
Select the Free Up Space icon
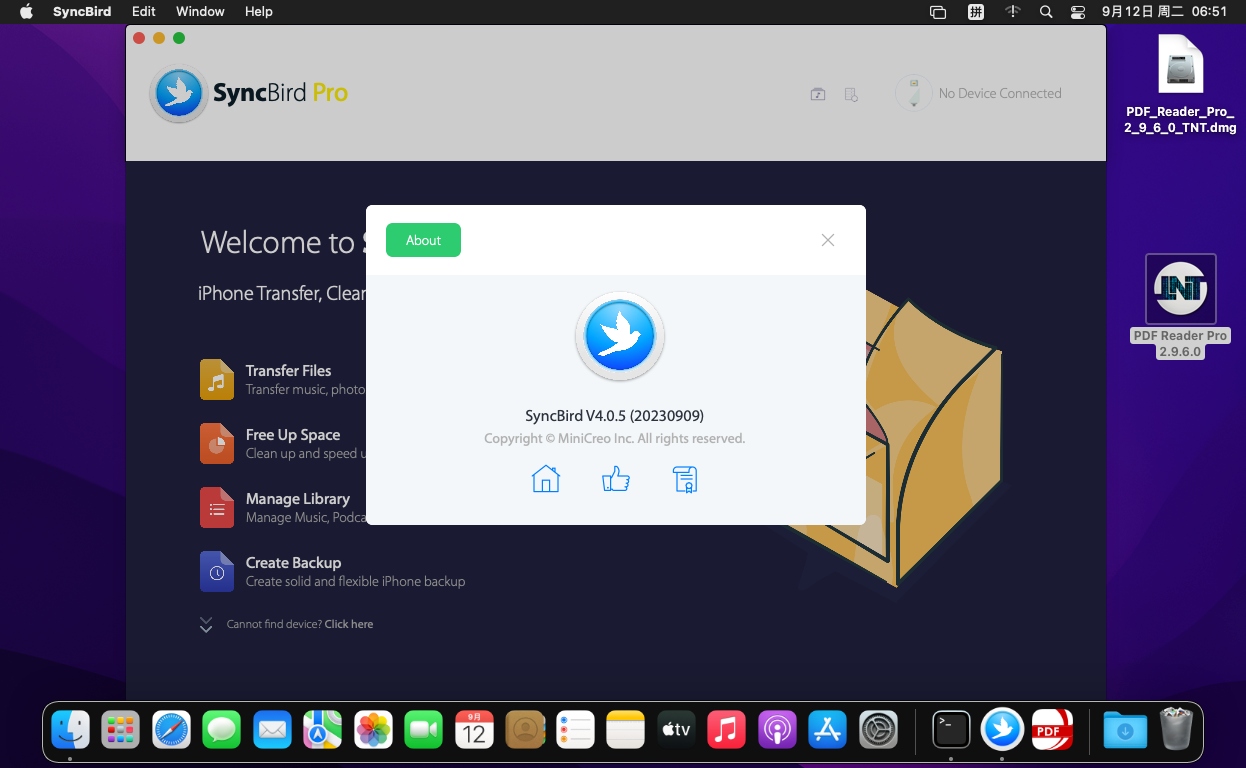click(x=217, y=443)
